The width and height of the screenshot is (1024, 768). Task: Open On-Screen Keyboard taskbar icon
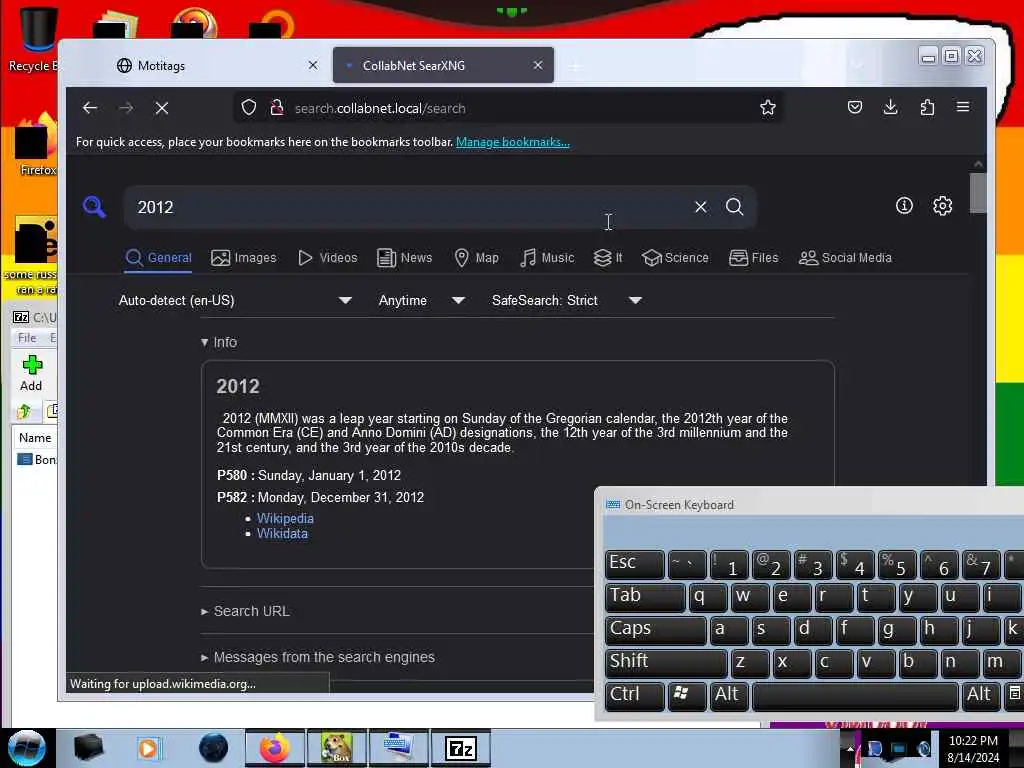[x=398, y=748]
